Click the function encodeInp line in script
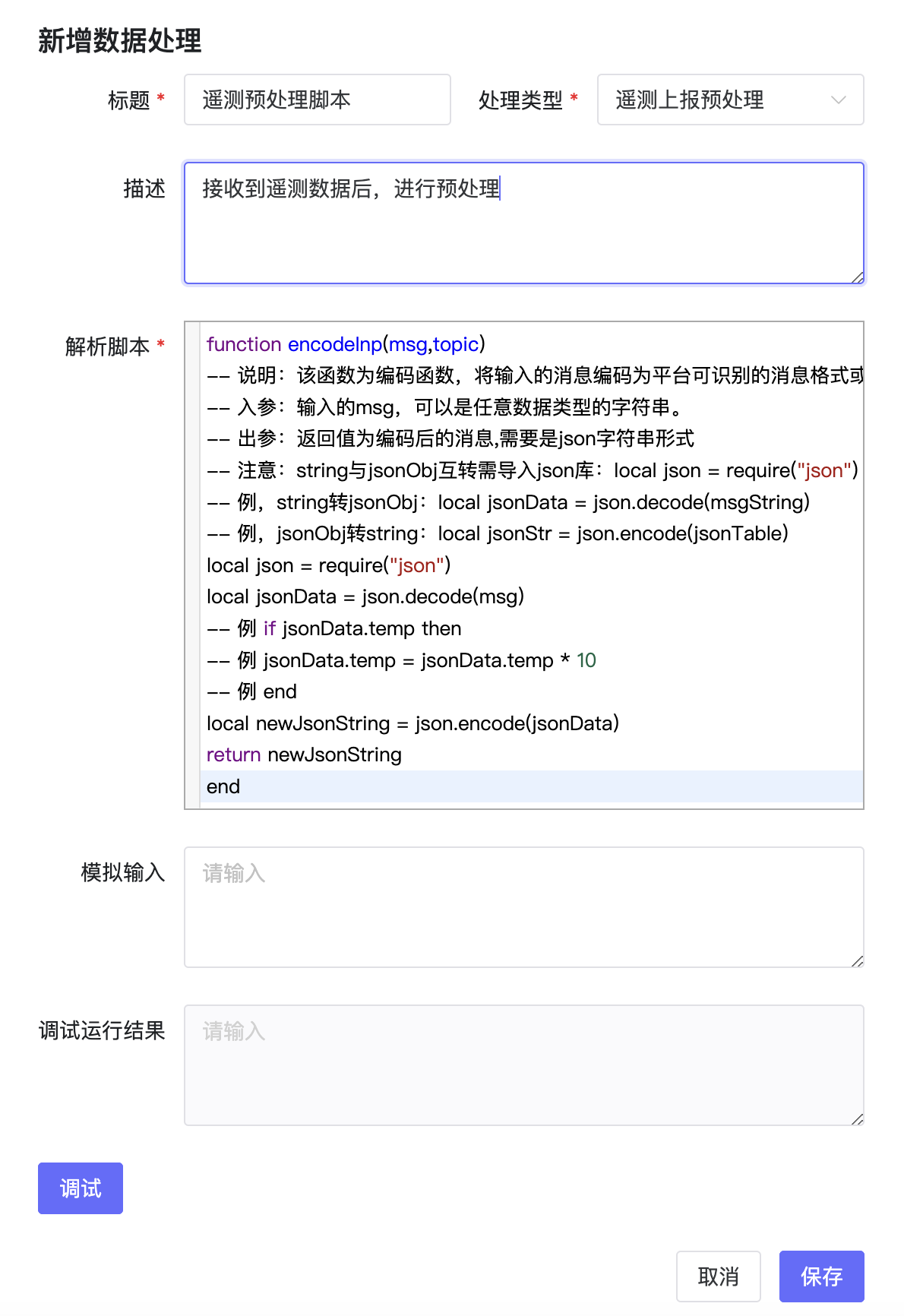The height and width of the screenshot is (1316, 904). [x=346, y=344]
